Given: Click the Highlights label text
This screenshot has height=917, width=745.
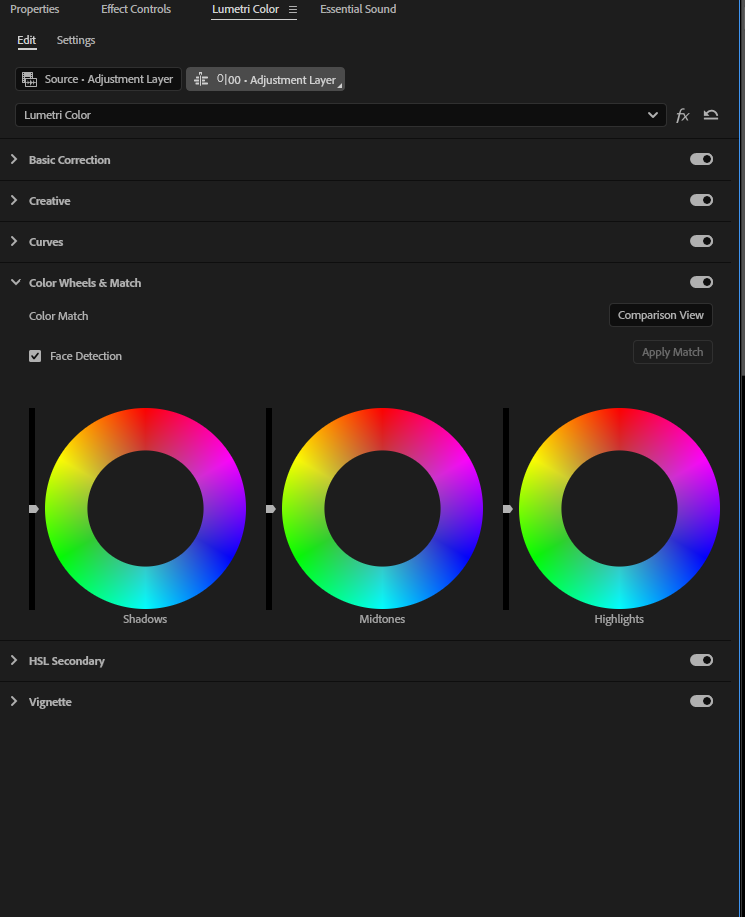Looking at the screenshot, I should (619, 619).
